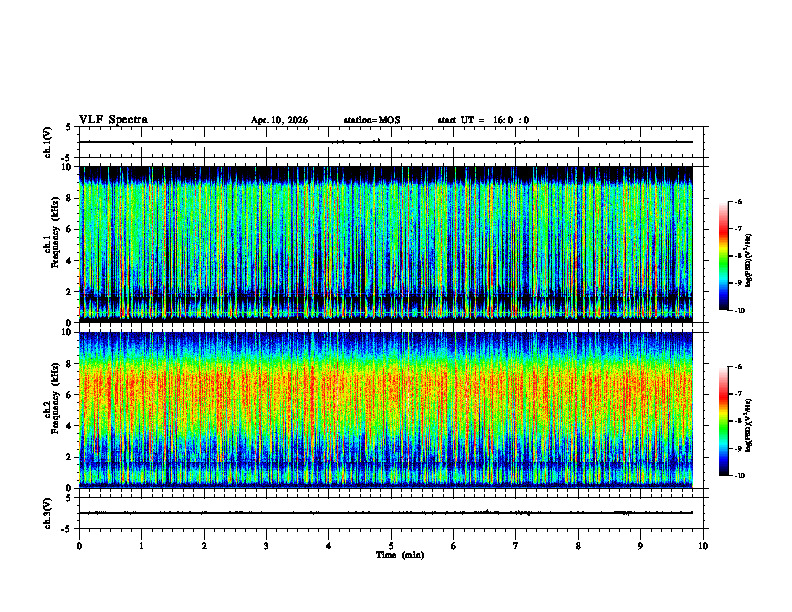Click the upper color scale bar beside ch.1
This screenshot has width=792, height=612.
723,256
